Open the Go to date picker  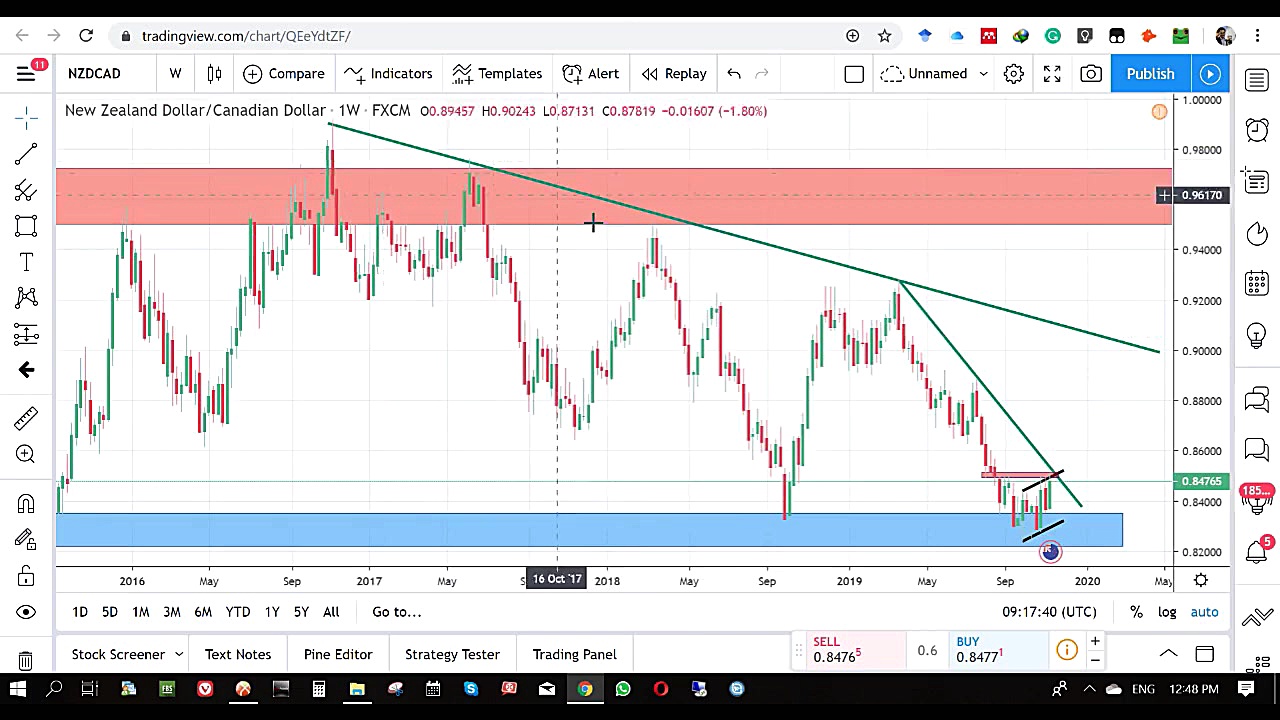click(x=397, y=612)
